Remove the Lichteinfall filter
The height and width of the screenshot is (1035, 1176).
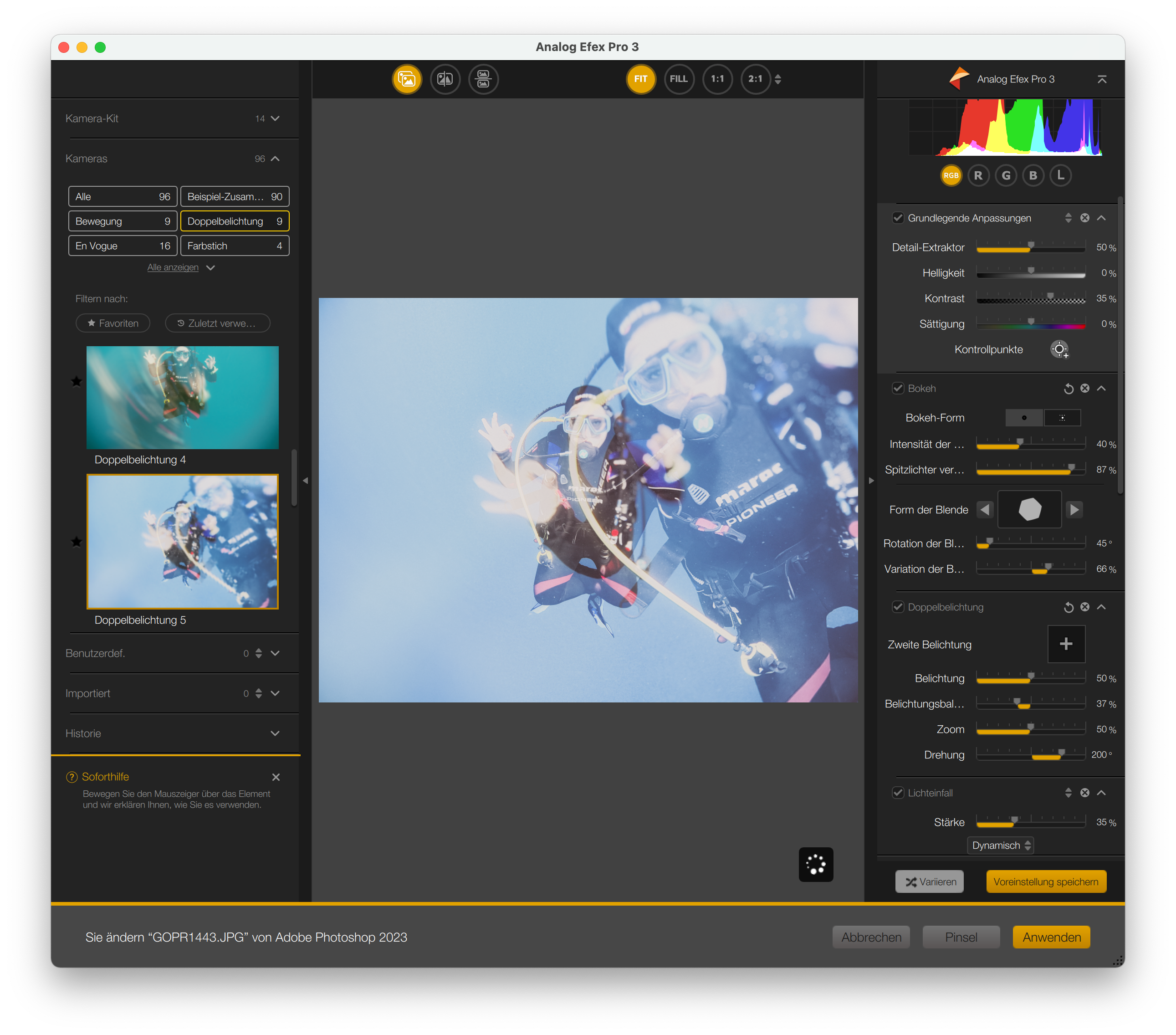pyautogui.click(x=1084, y=793)
